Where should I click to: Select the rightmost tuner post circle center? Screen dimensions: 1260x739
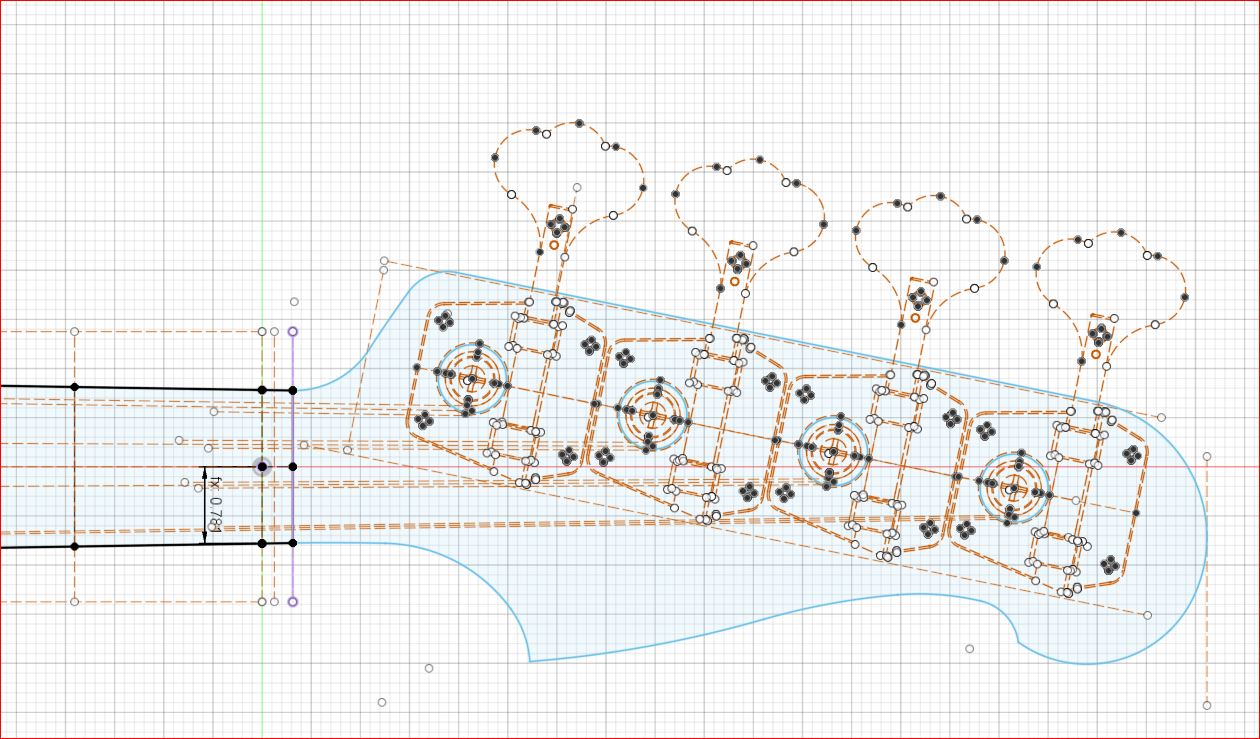coord(1013,488)
